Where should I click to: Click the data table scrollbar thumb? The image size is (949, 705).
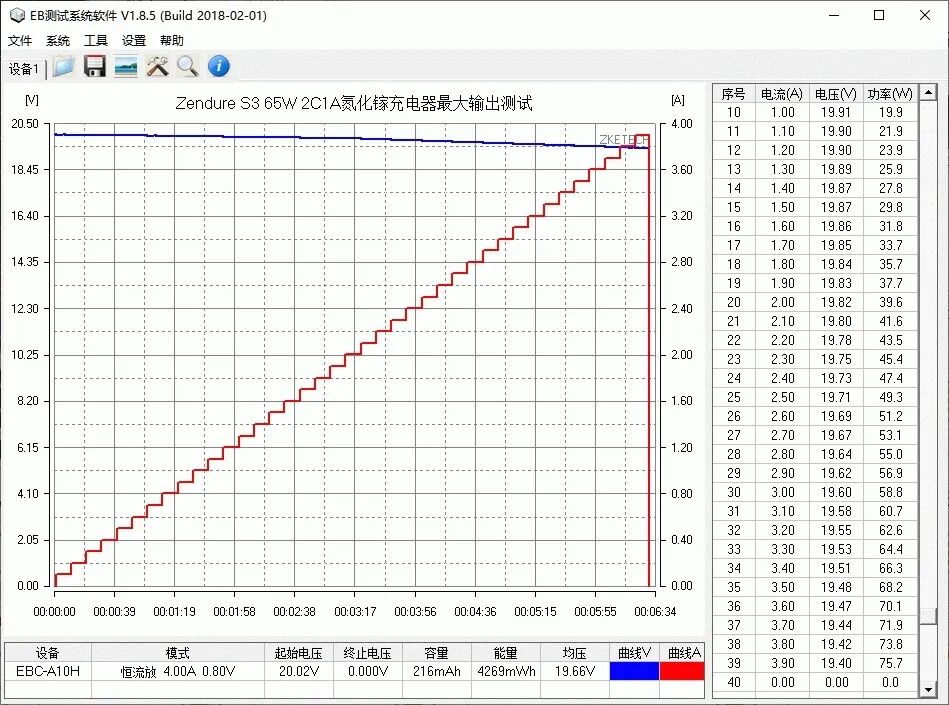coord(928,615)
